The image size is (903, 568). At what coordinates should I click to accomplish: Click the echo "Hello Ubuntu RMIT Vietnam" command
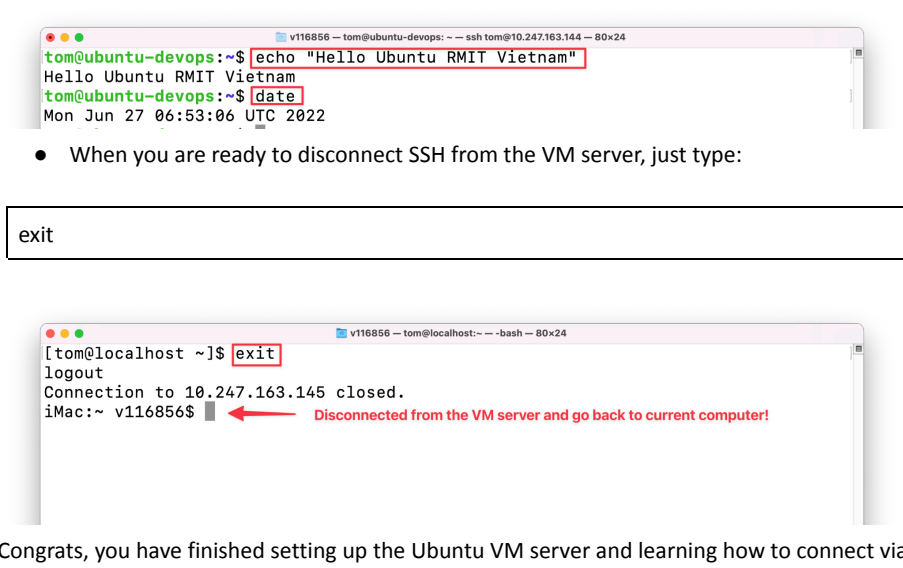pyautogui.click(x=418, y=58)
